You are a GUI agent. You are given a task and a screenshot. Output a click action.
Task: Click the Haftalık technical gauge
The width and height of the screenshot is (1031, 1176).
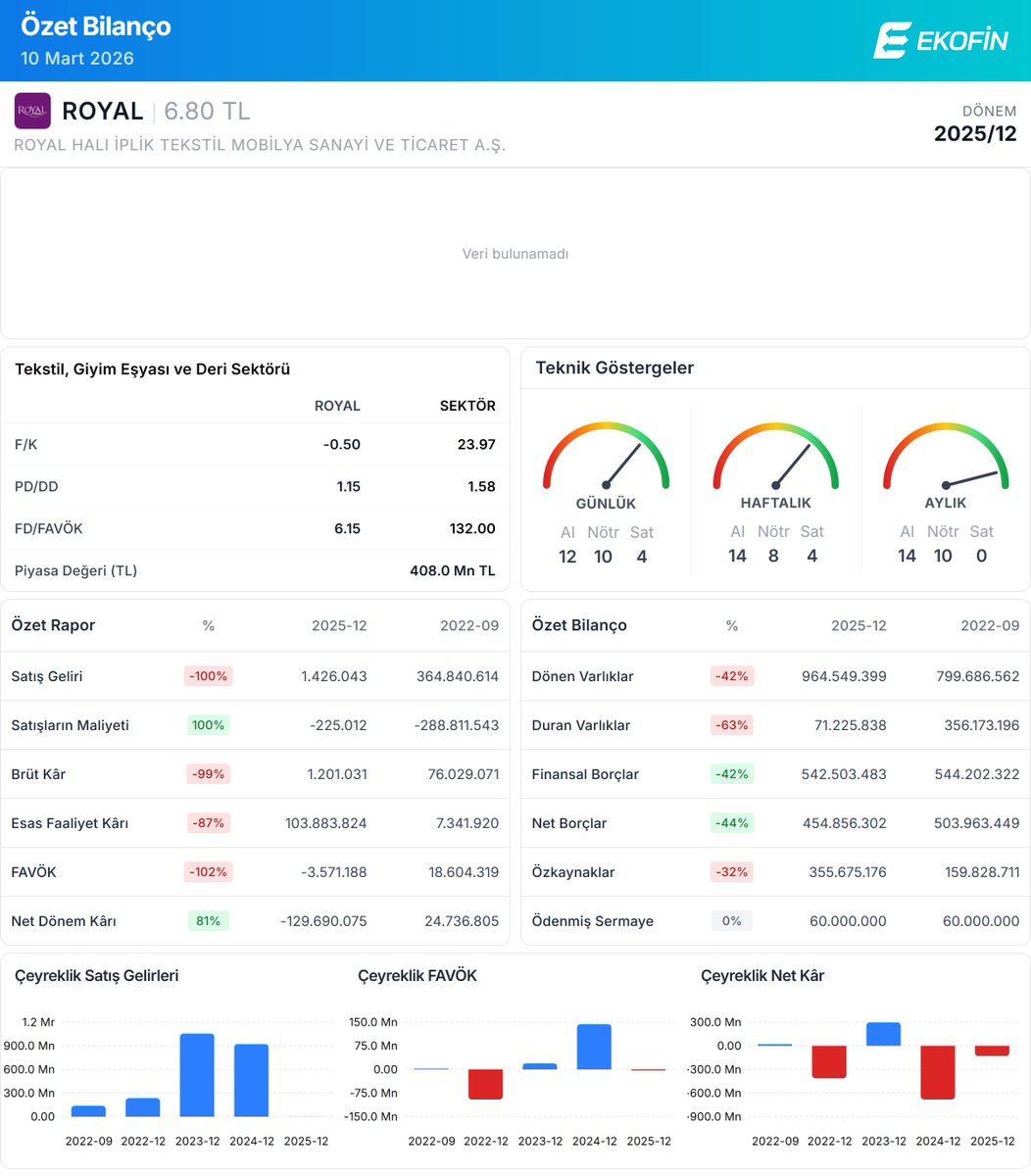click(x=775, y=456)
